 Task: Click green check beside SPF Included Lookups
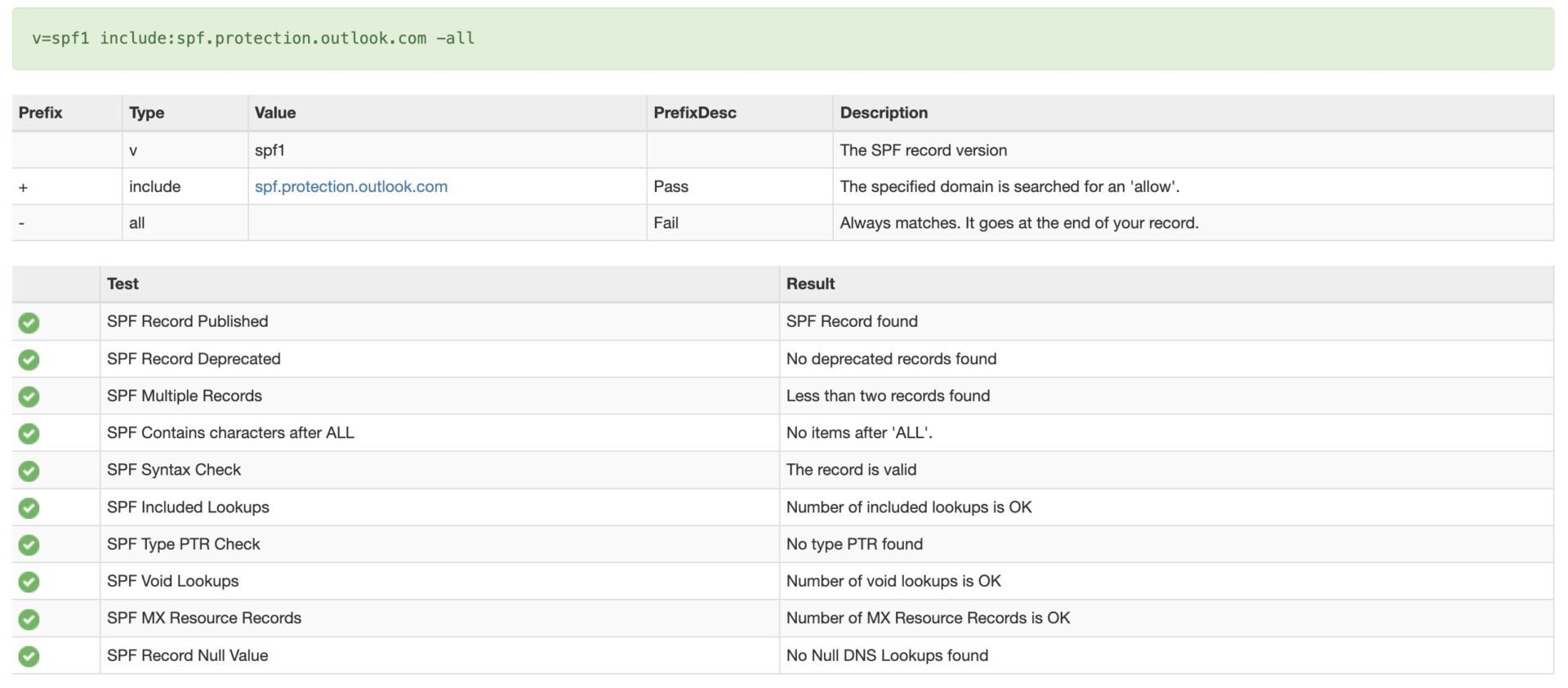click(29, 507)
